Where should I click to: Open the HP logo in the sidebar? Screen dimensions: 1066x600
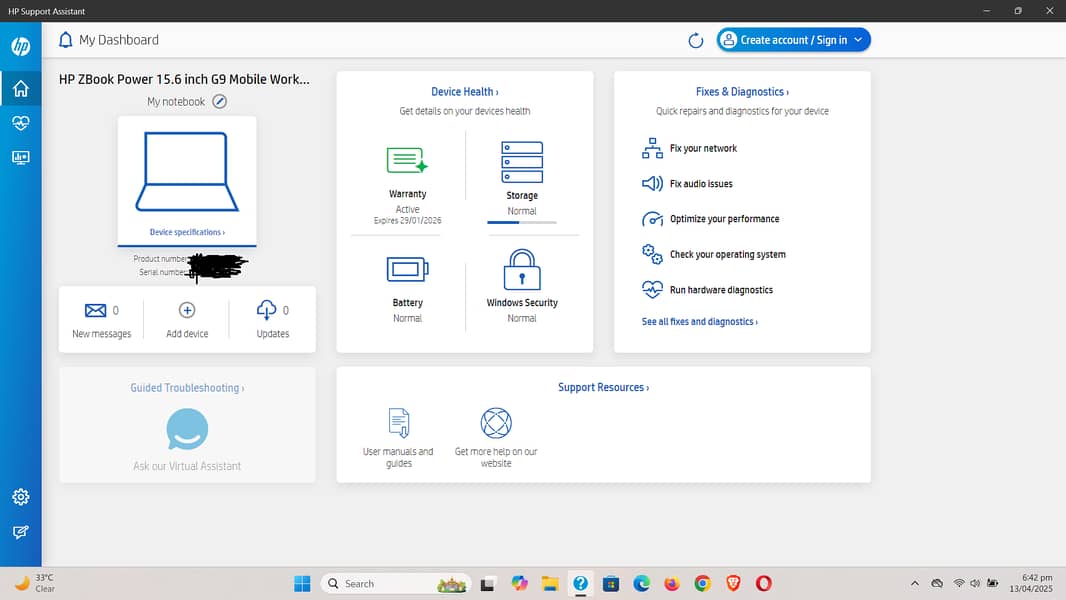click(20, 46)
